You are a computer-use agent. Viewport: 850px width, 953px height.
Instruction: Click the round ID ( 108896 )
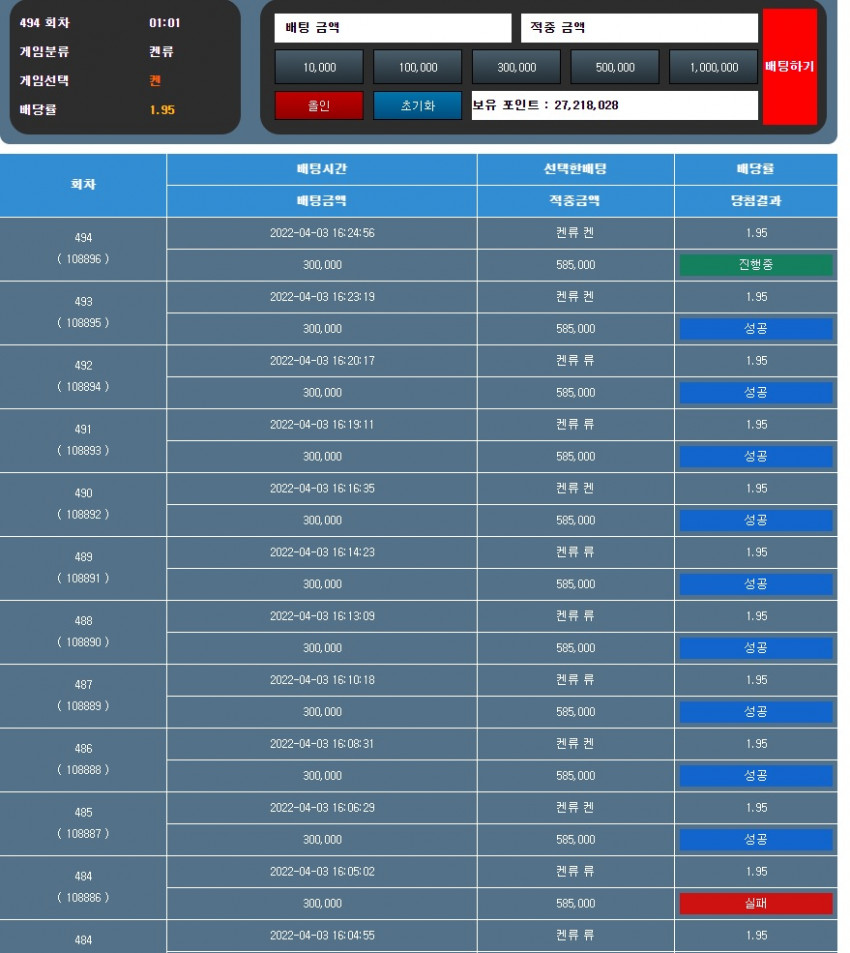83,259
